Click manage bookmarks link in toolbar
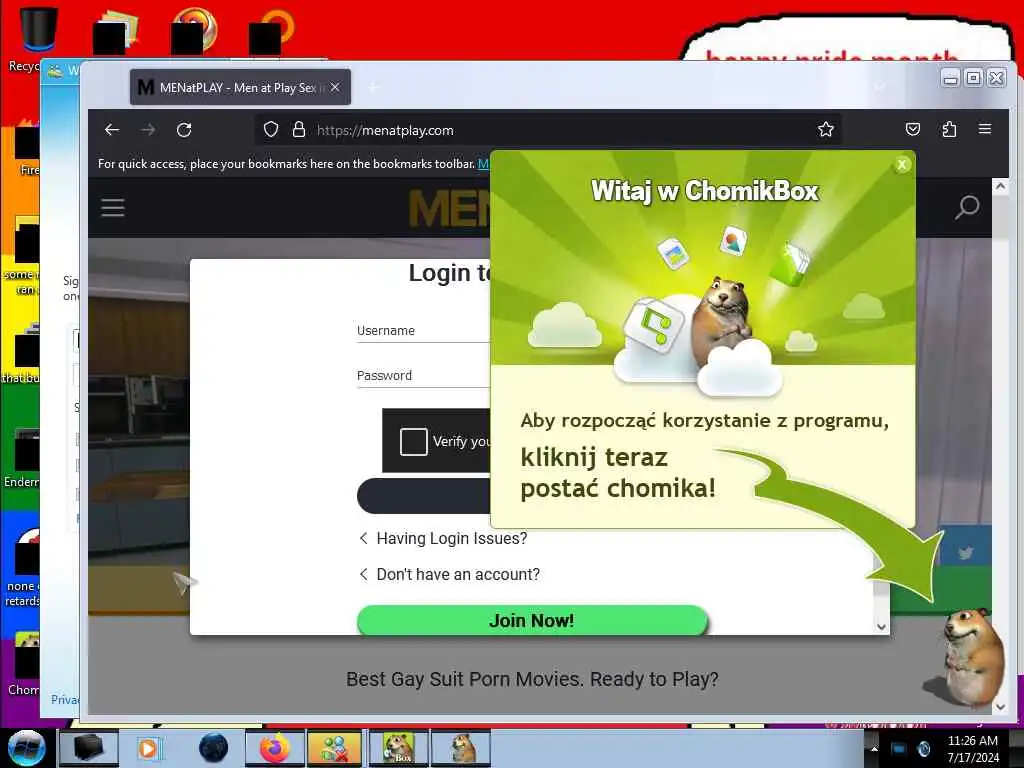Viewport: 1024px width, 768px height. pyautogui.click(x=483, y=164)
